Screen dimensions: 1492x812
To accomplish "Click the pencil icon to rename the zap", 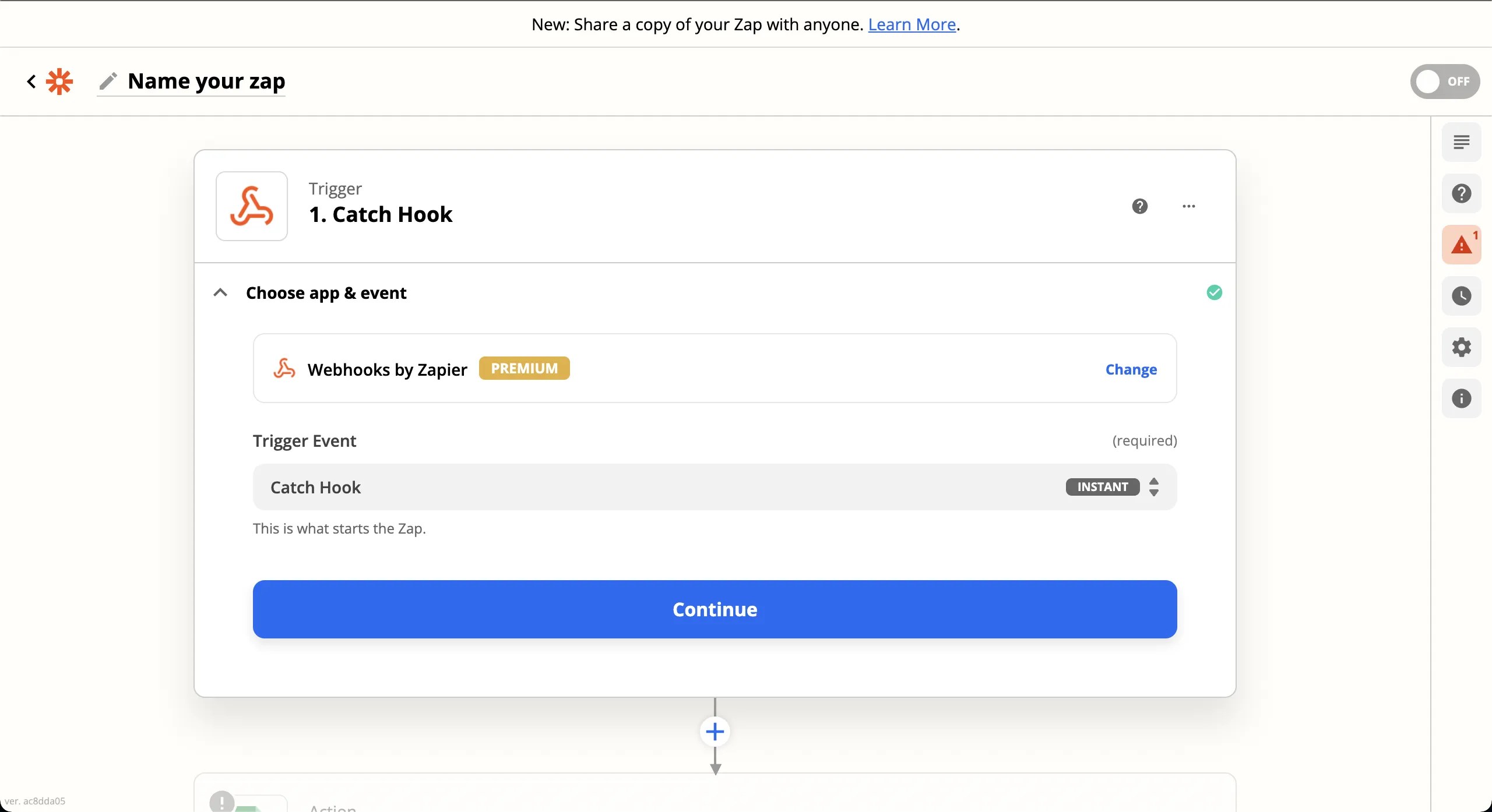I will (x=108, y=82).
